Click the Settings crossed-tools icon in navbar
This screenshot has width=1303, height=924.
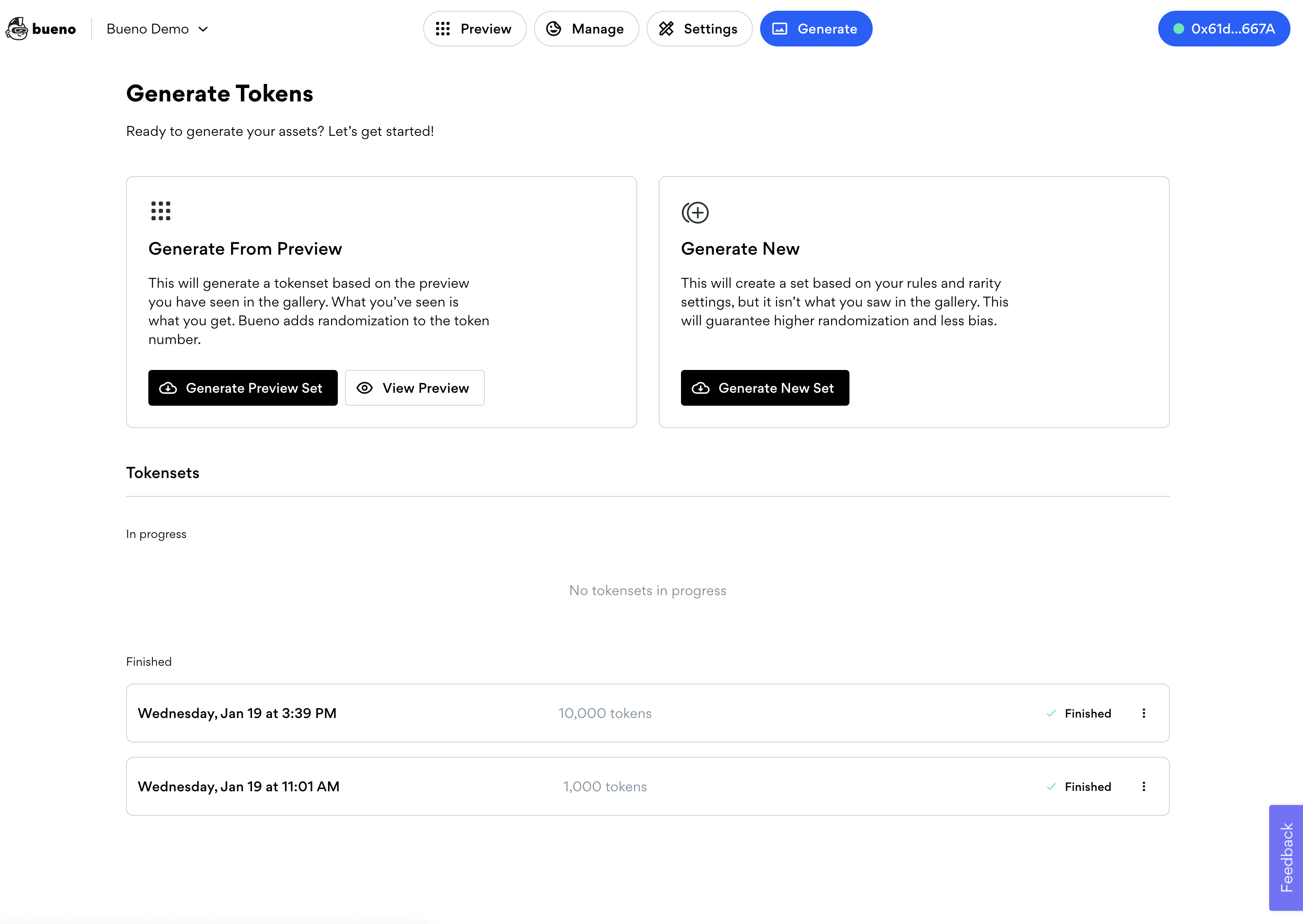click(x=666, y=28)
